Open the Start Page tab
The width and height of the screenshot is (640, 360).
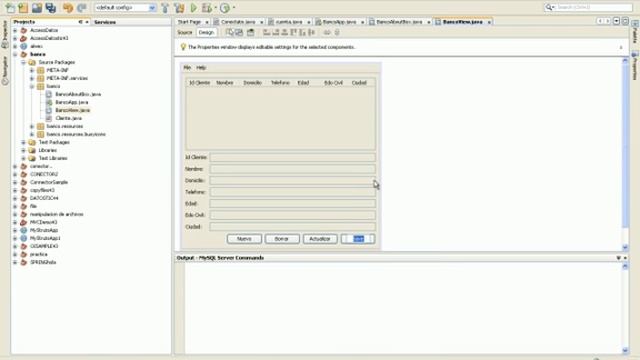[x=189, y=22]
